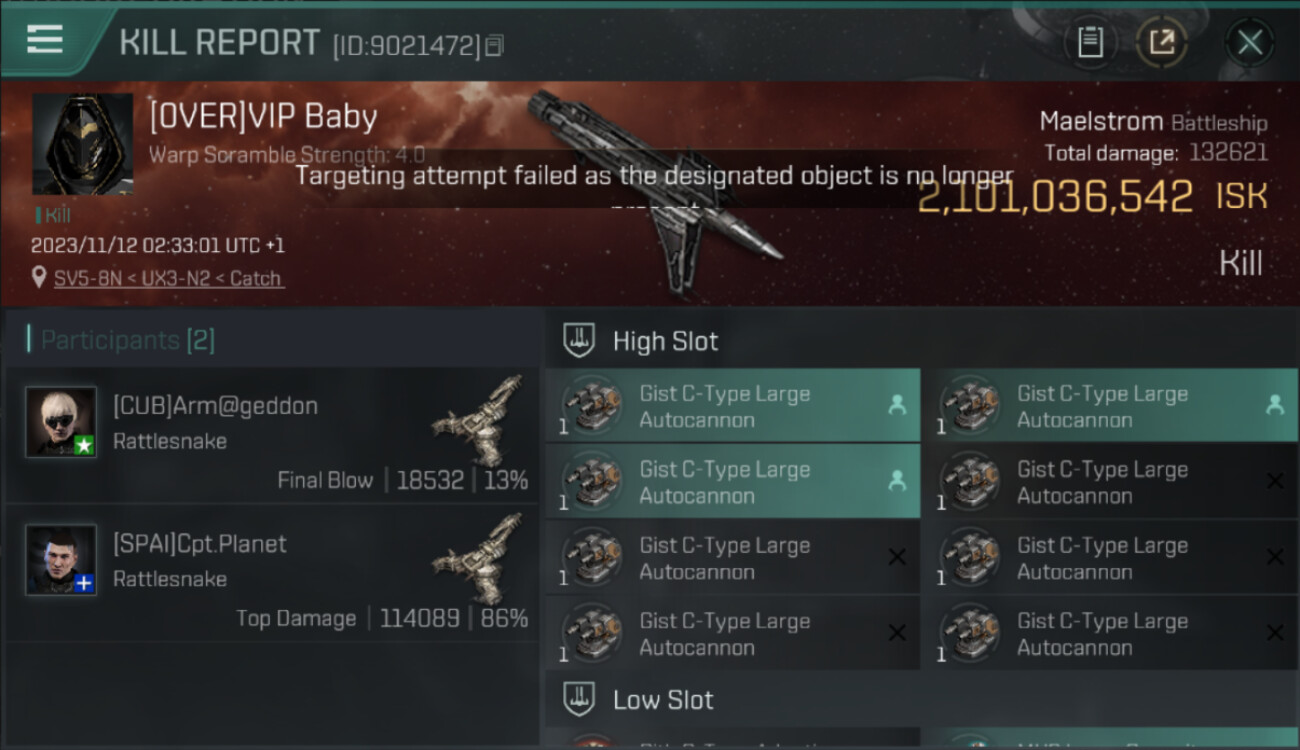The image size is (1300, 750).
Task: Select the Low Slot section header
Action: (663, 700)
